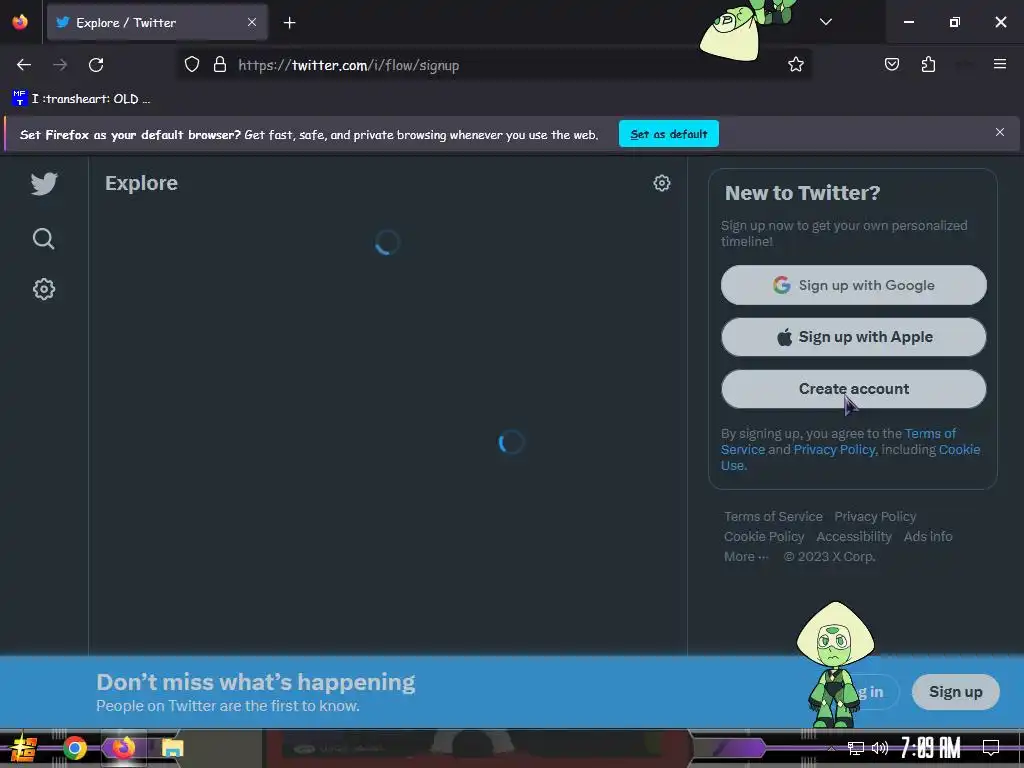Dismiss the default browser notification bar
1024x768 pixels.
point(999,133)
